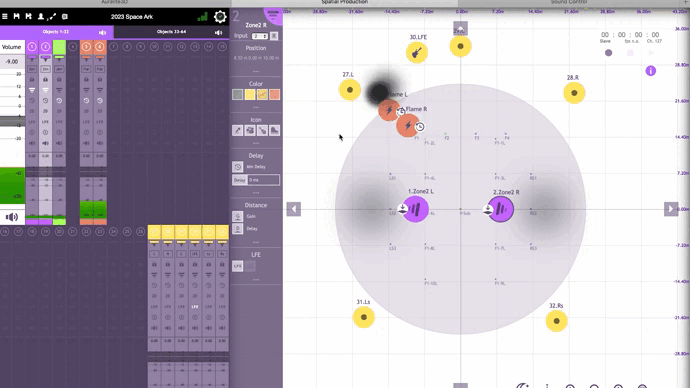
Task: Open the Spatial Production tab
Action: tap(345, 3)
